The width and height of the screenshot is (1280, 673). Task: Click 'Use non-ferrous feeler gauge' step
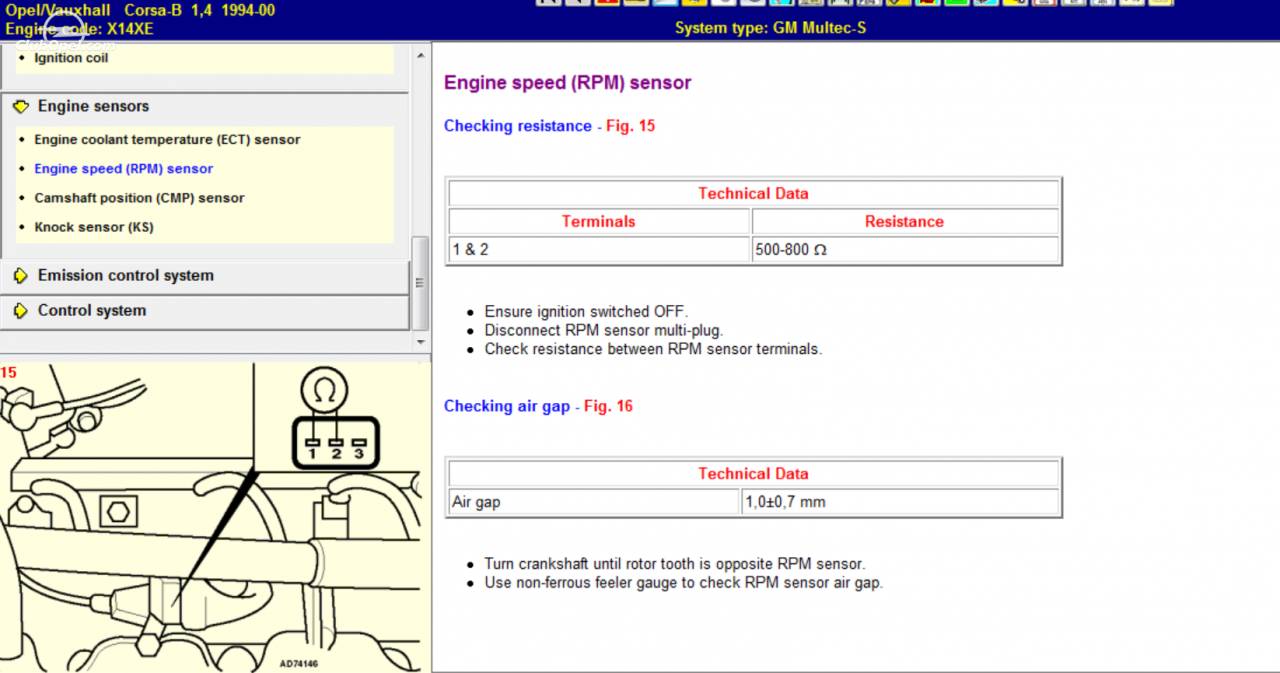pyautogui.click(x=684, y=582)
